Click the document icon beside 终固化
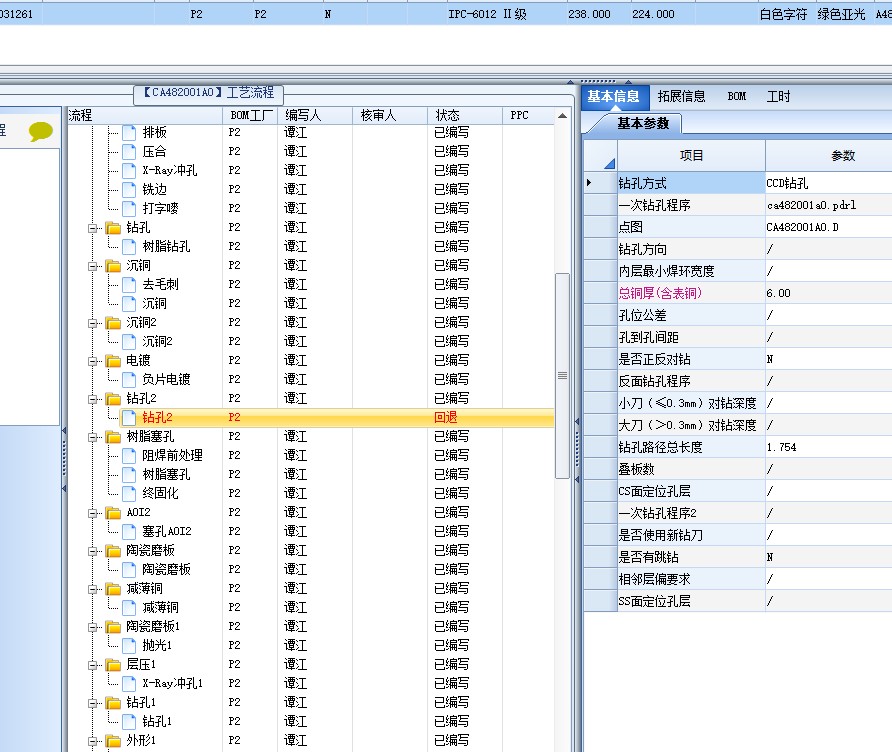This screenshot has width=892, height=752. pyautogui.click(x=129, y=493)
